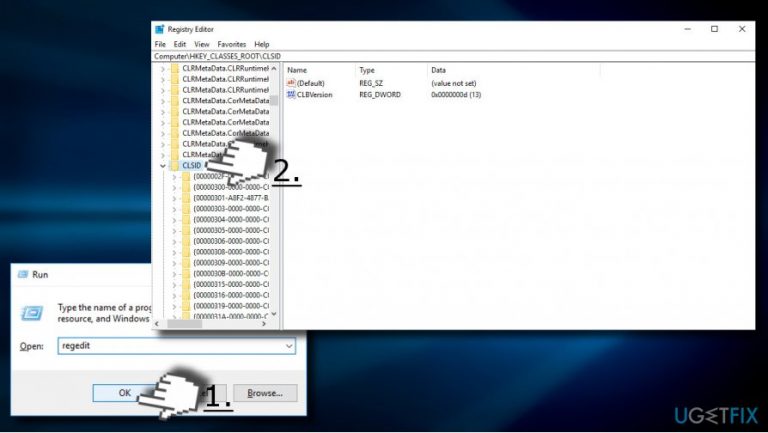Viewport: 768px width, 433px height.
Task: Expand the {0000030B-0000-0000 key
Action: (174, 273)
